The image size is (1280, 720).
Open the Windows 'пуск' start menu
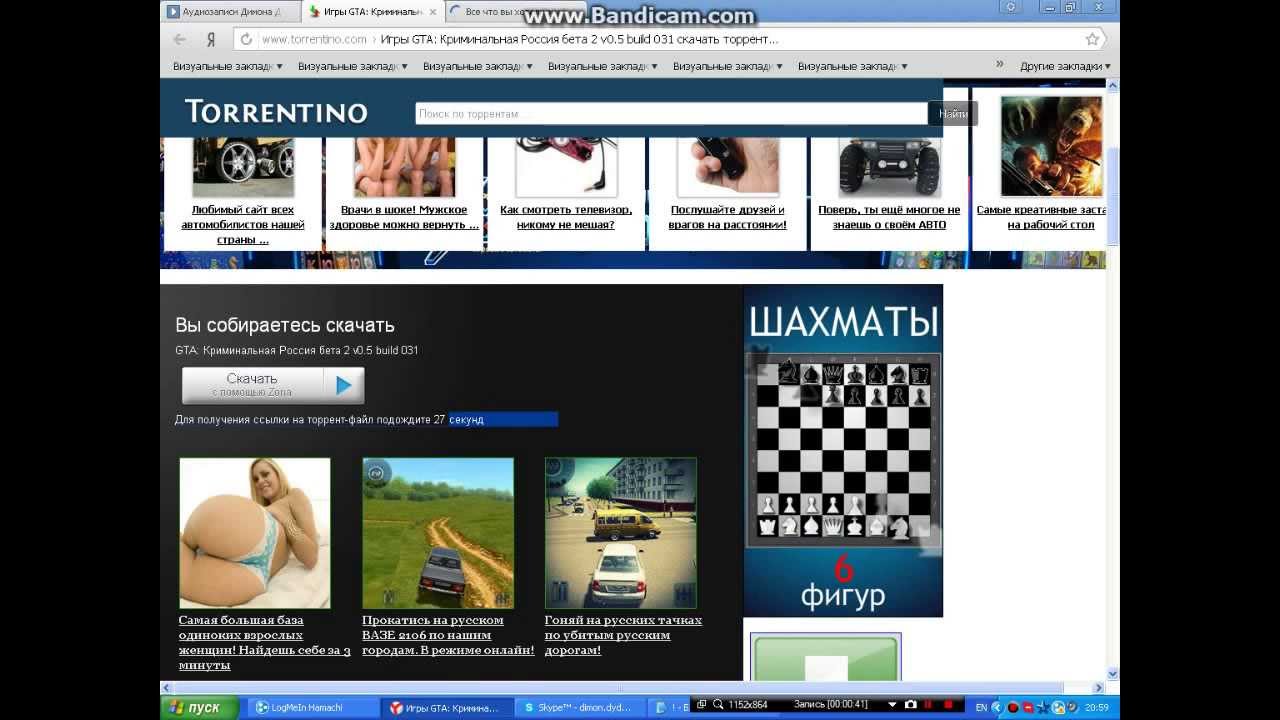click(199, 707)
